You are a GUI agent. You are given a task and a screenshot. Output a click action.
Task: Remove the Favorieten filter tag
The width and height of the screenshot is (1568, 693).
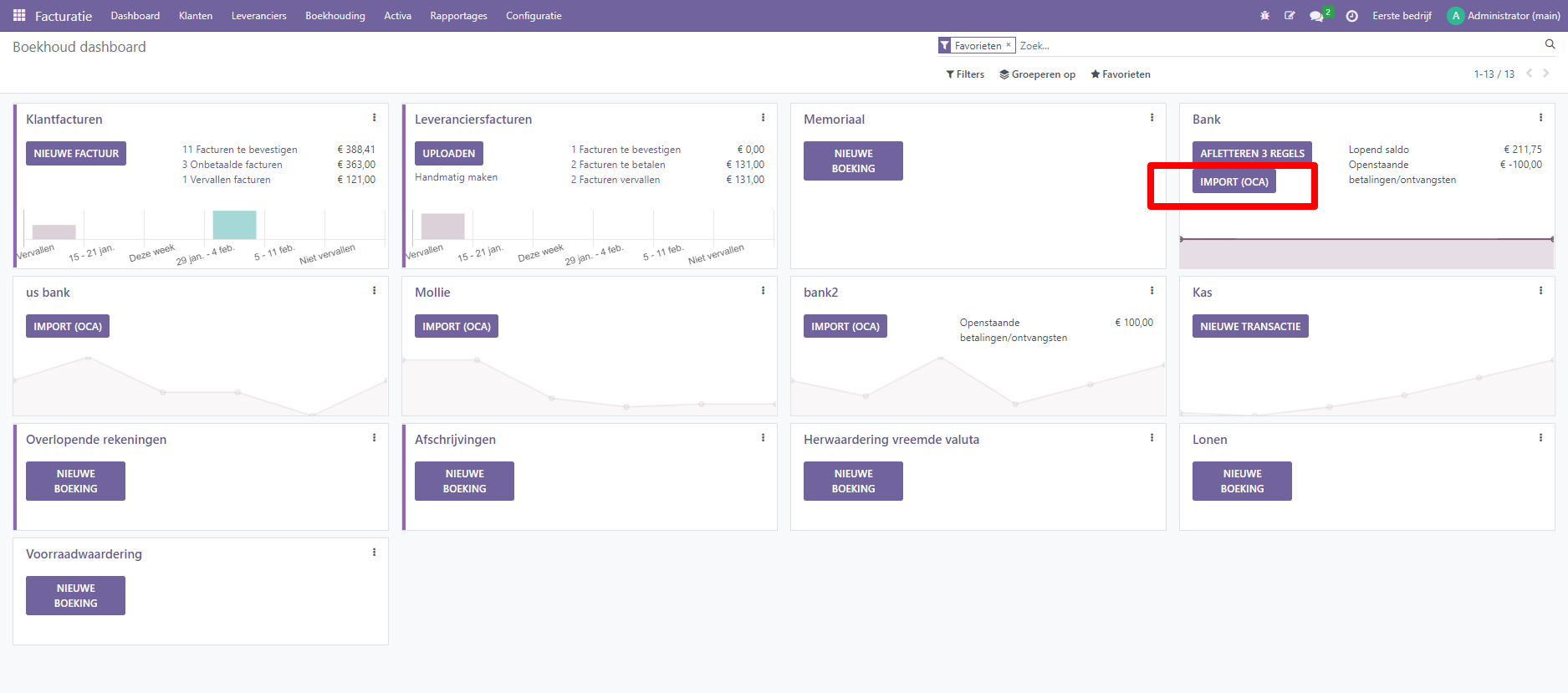[x=1009, y=45]
